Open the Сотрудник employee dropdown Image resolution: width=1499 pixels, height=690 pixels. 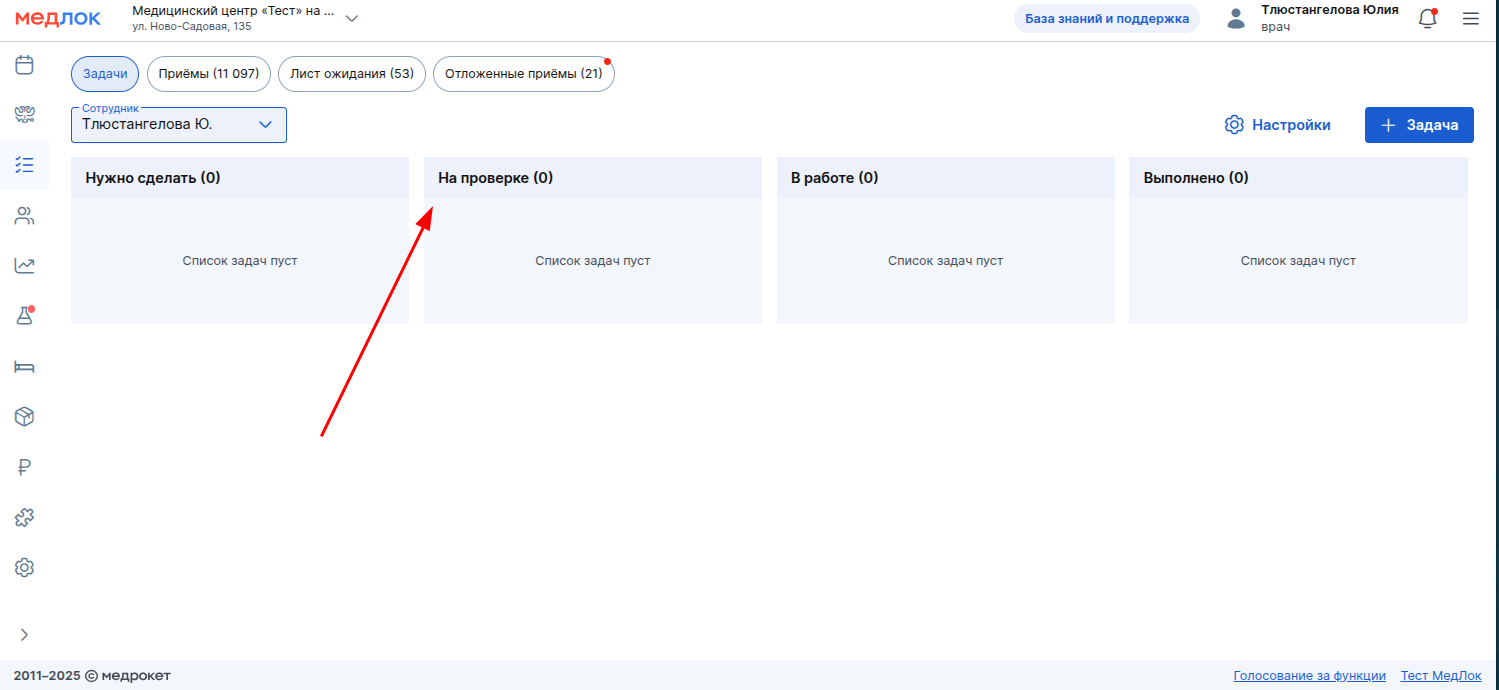[179, 125]
